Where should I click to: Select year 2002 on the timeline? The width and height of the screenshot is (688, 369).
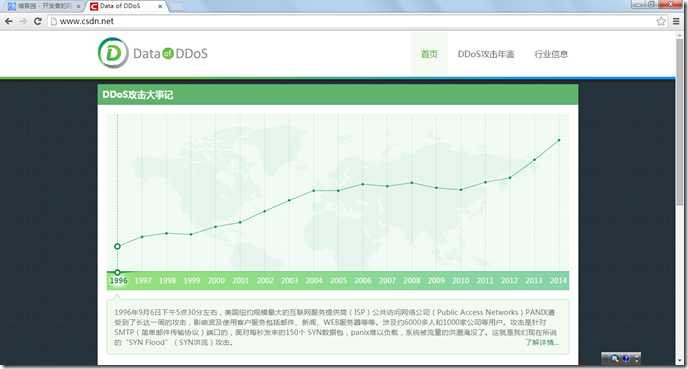click(x=265, y=281)
